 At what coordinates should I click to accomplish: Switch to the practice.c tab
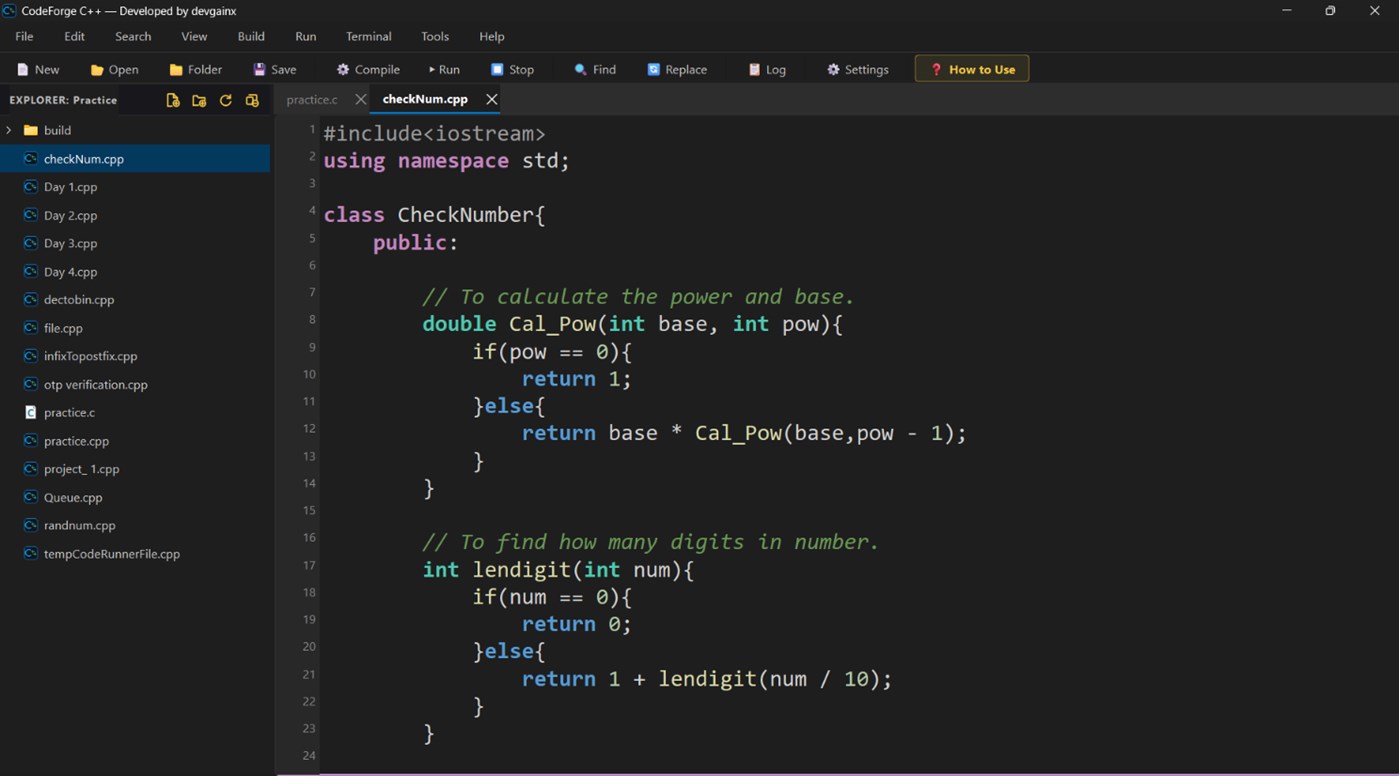coord(312,99)
